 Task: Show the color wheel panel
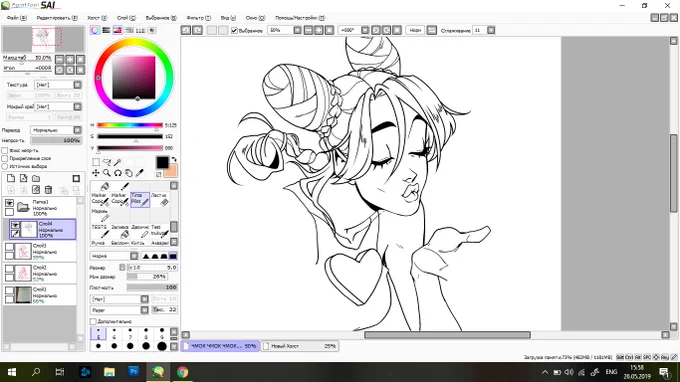pos(95,30)
